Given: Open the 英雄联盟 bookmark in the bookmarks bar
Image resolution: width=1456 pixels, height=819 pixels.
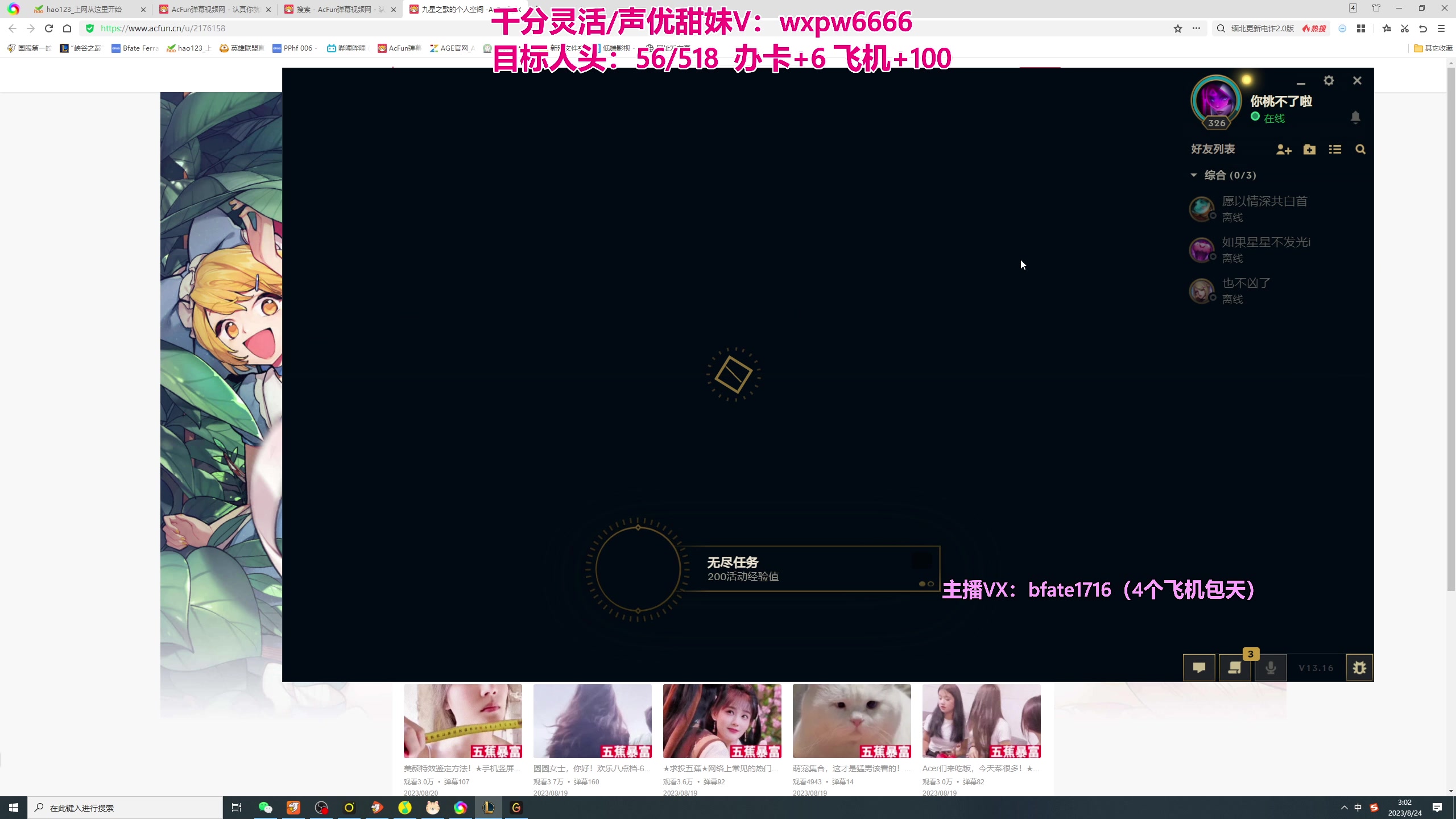Looking at the screenshot, I should (242, 48).
